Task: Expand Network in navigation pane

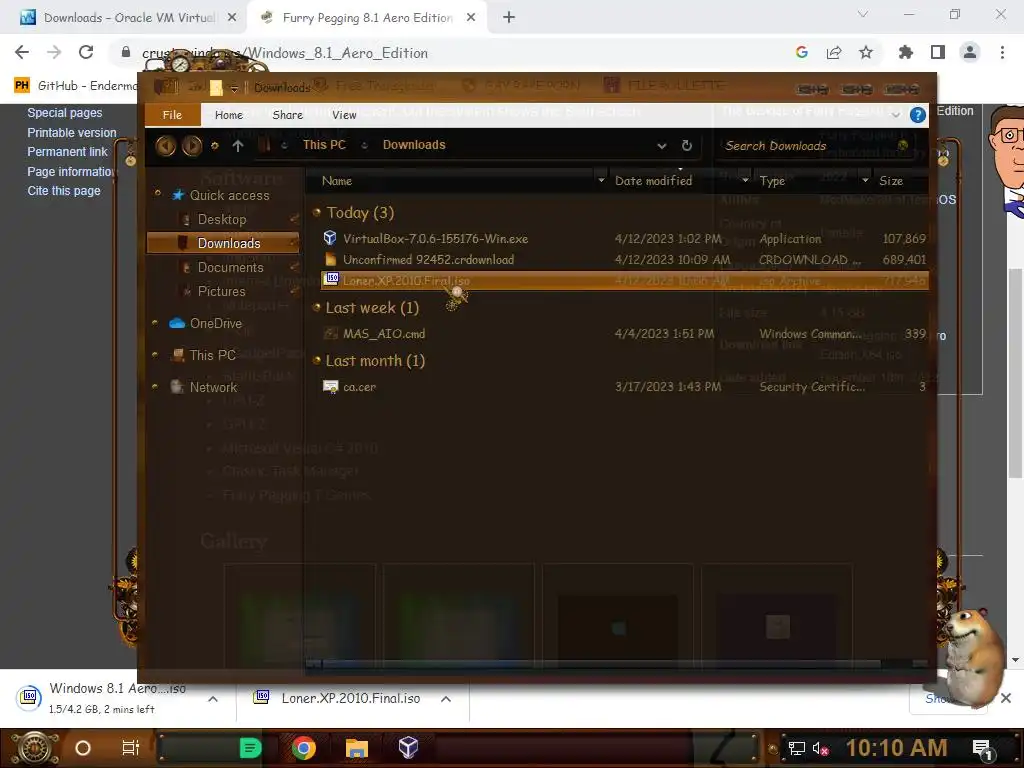Action: point(155,387)
